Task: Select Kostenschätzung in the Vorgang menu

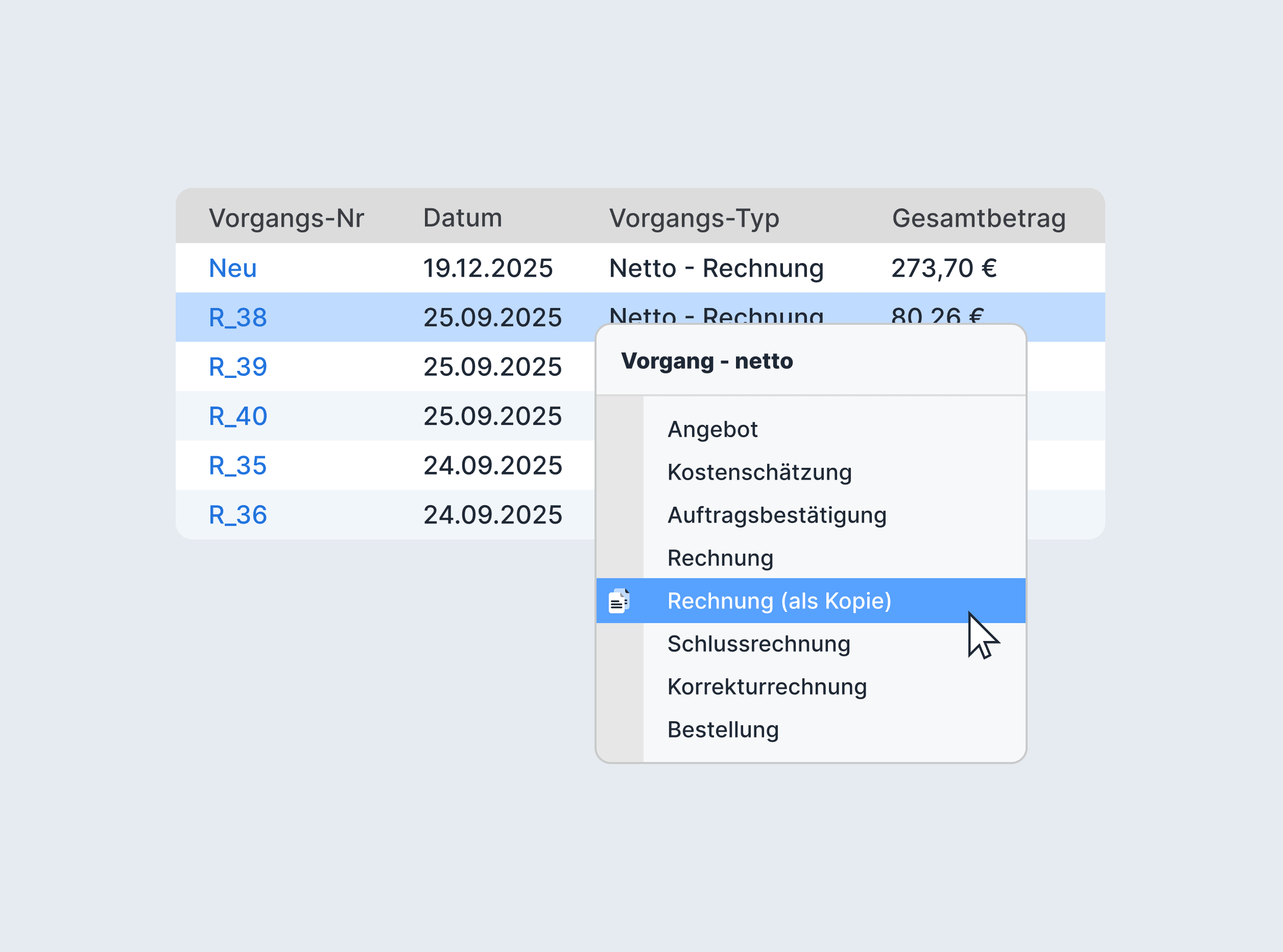Action: (x=759, y=472)
